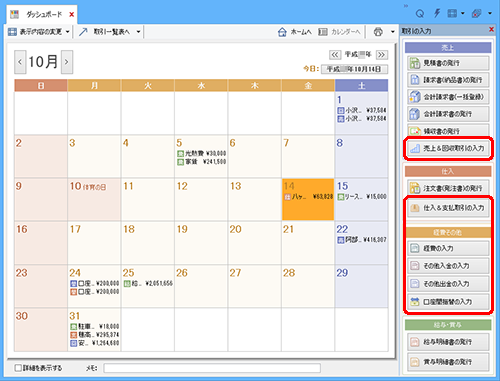Viewport: 500px width, 381px height.
Task: Close the 取引の入力 panel
Action: (491, 30)
